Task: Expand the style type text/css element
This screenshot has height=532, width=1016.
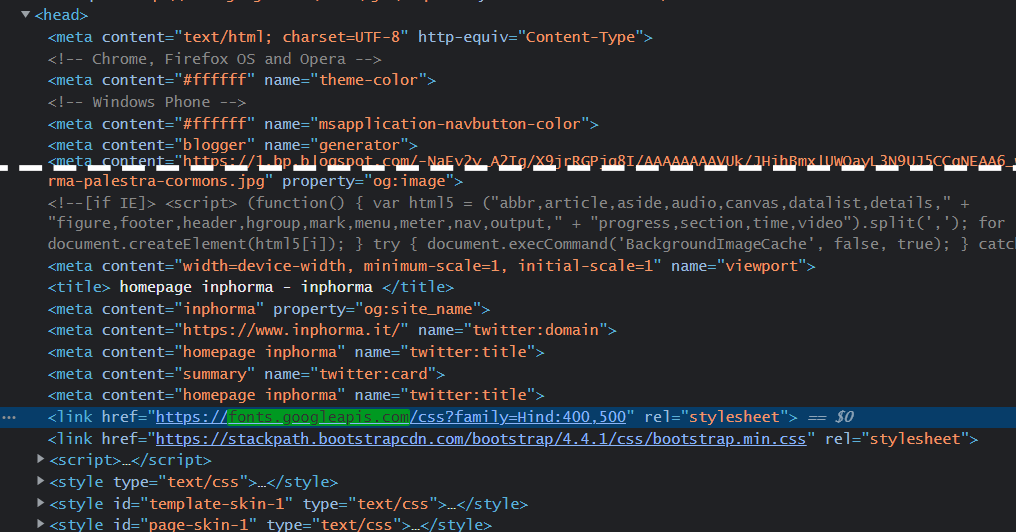Action: 41,481
